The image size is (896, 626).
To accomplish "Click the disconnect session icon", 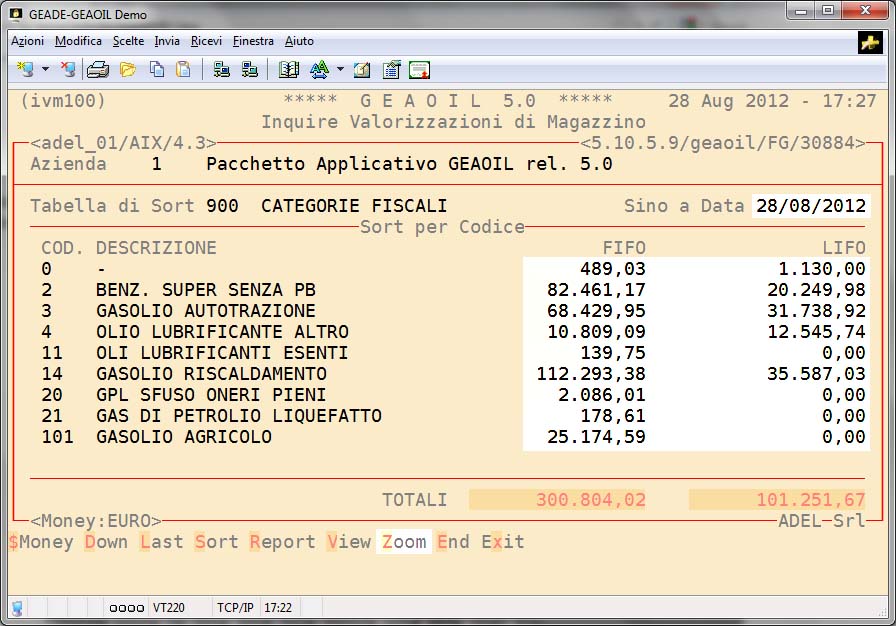I will [68, 69].
